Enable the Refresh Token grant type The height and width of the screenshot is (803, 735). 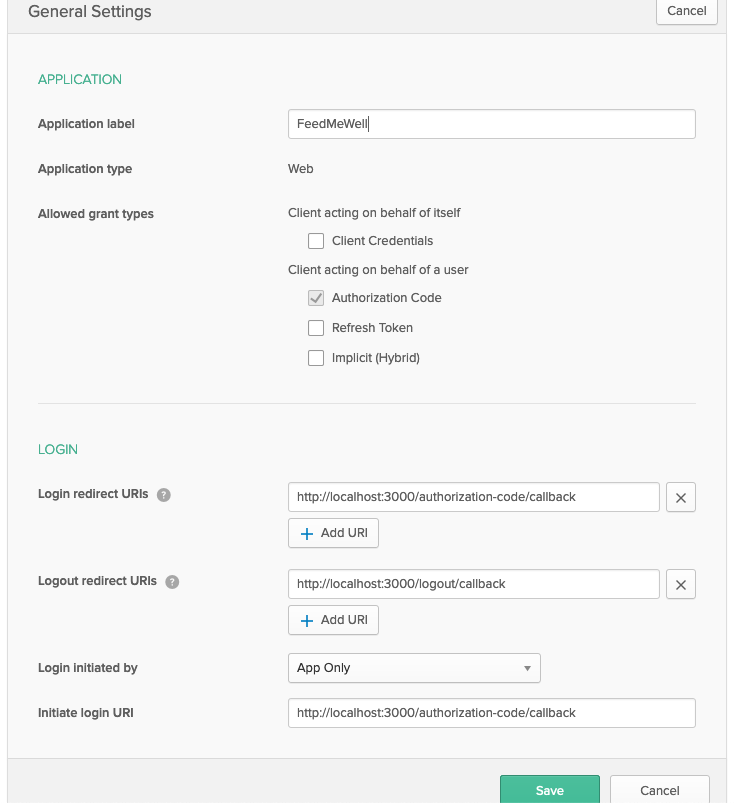[x=316, y=328]
